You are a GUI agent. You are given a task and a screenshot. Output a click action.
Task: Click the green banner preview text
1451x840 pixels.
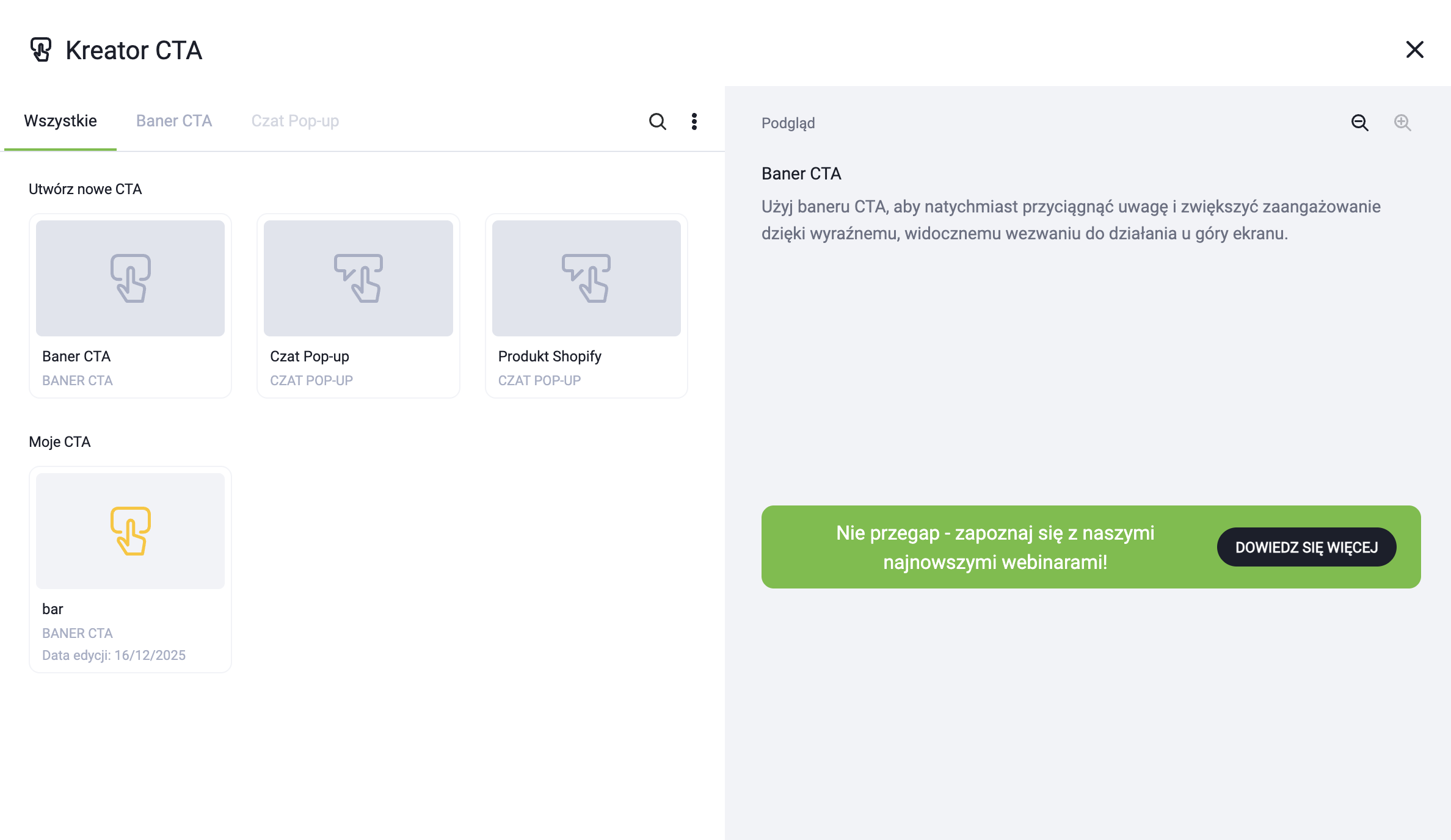pos(995,547)
